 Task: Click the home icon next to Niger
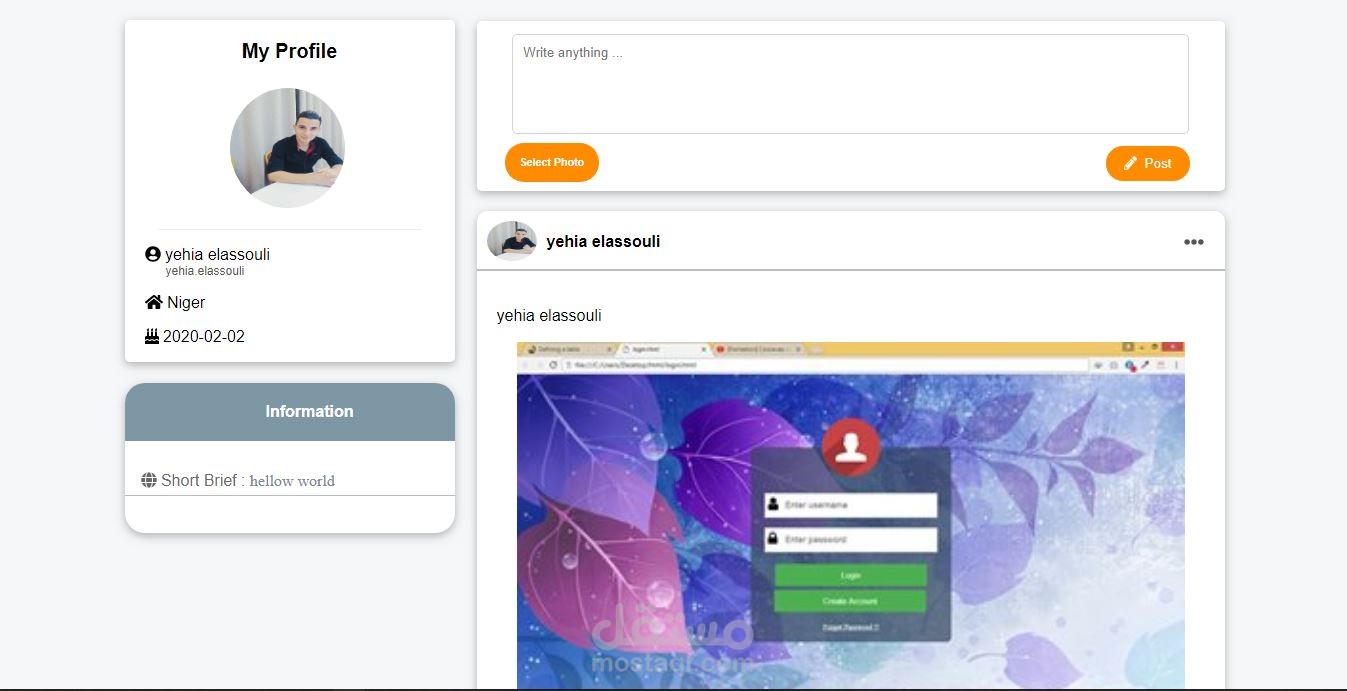pyautogui.click(x=154, y=302)
